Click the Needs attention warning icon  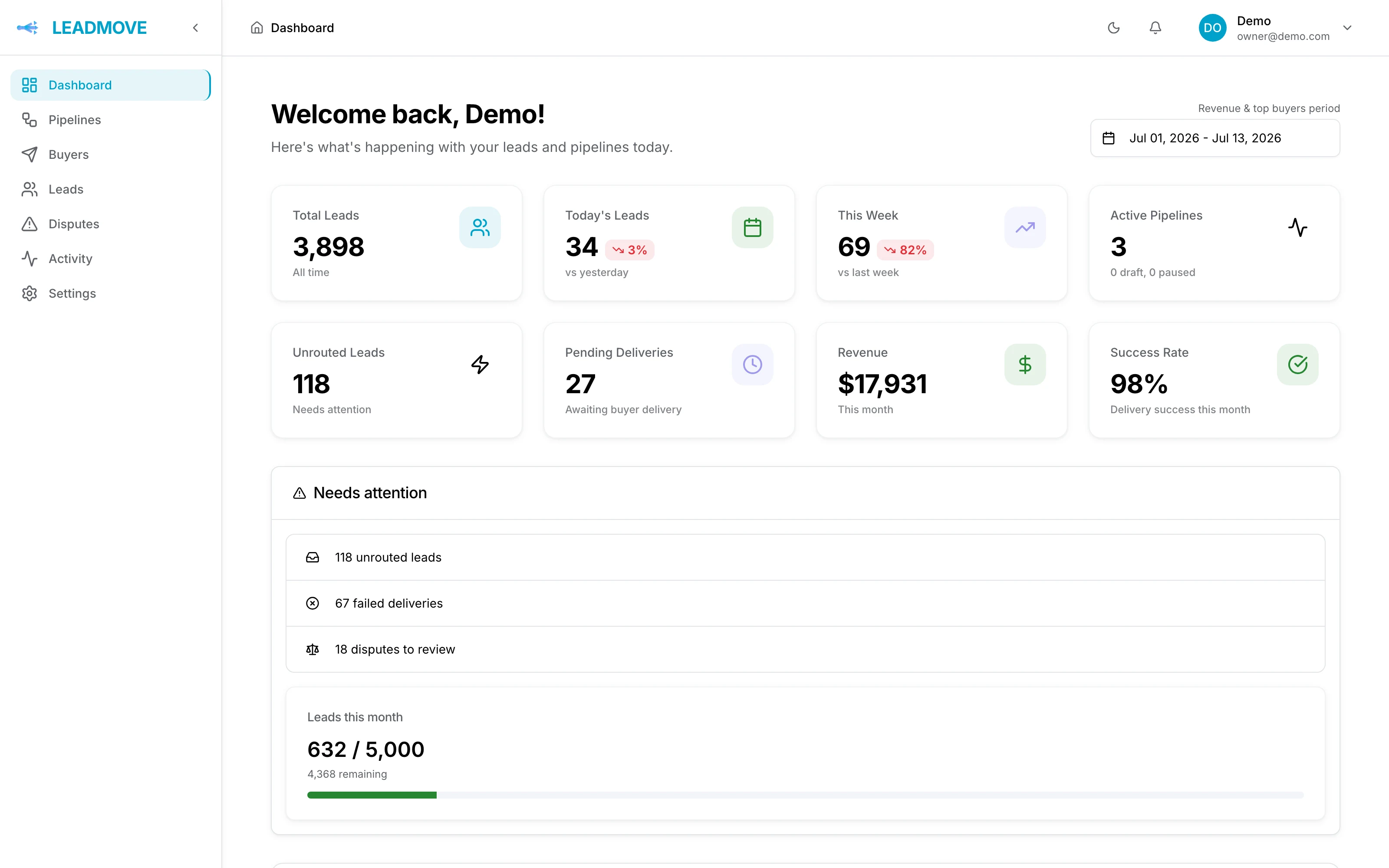tap(299, 493)
